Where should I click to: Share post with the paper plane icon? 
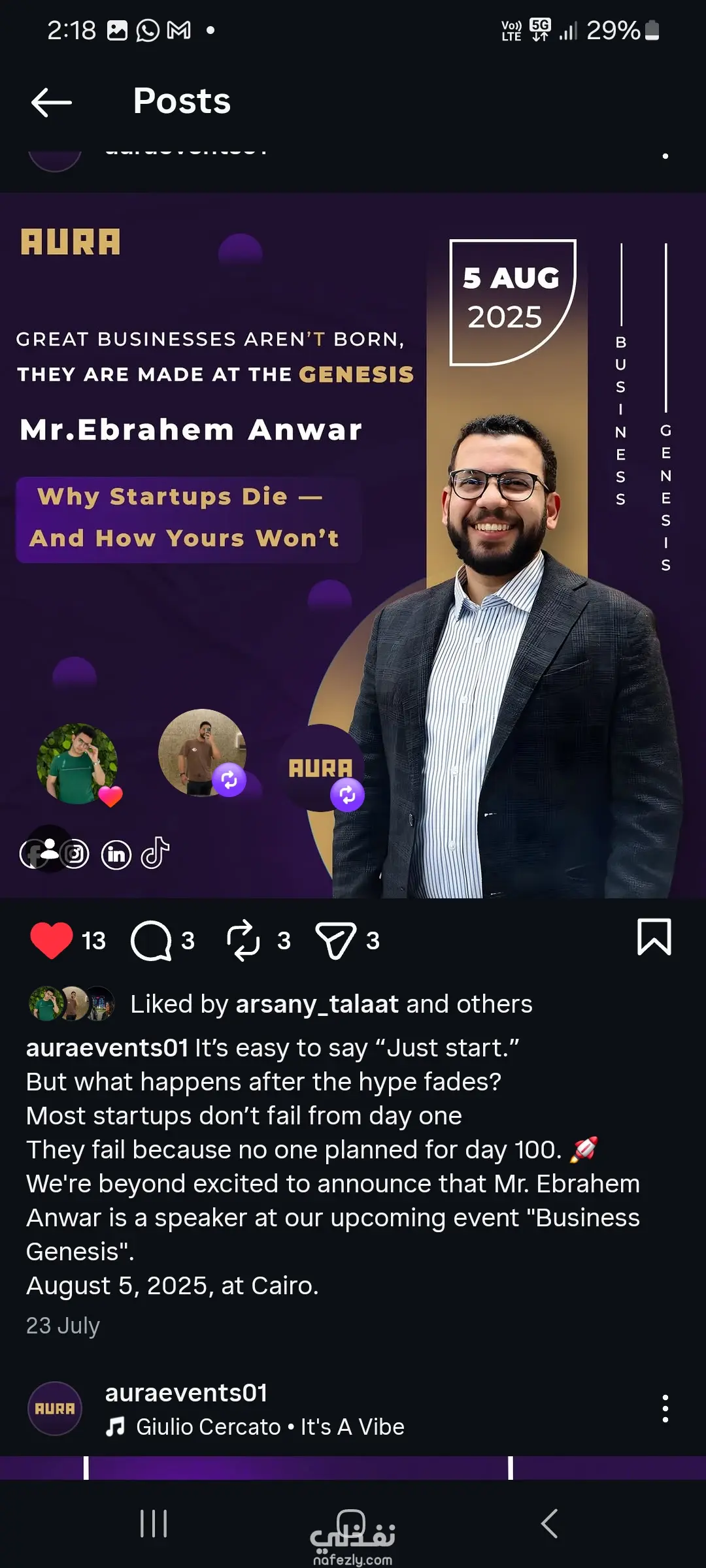(x=336, y=941)
